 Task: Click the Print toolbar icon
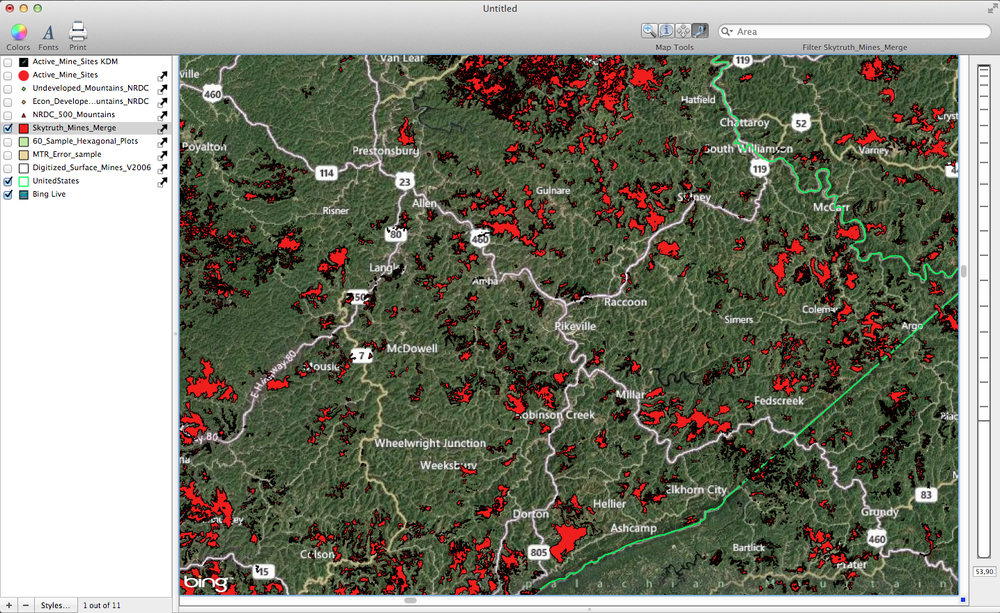[78, 32]
